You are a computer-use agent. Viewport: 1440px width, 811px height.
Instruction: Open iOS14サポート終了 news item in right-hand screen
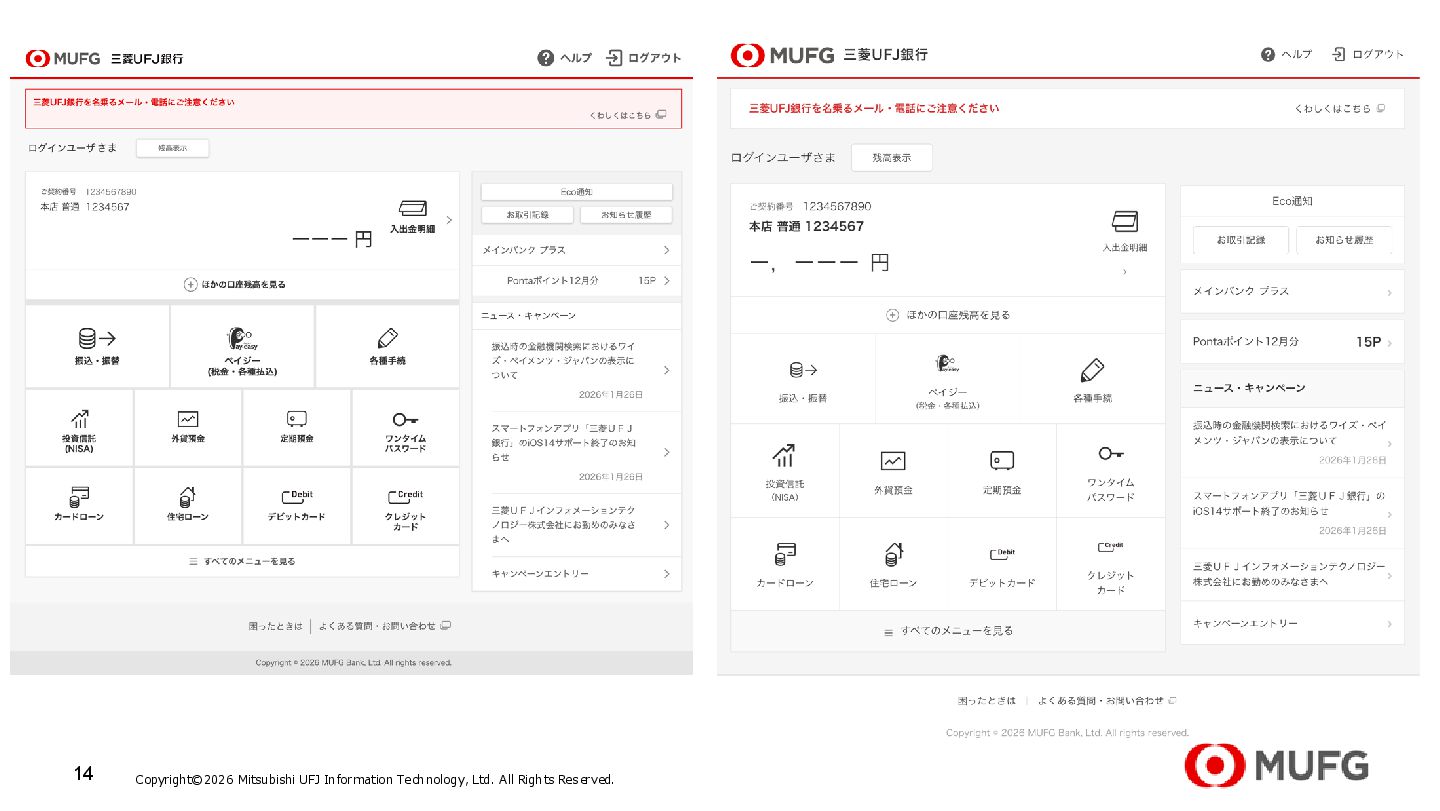(1292, 514)
